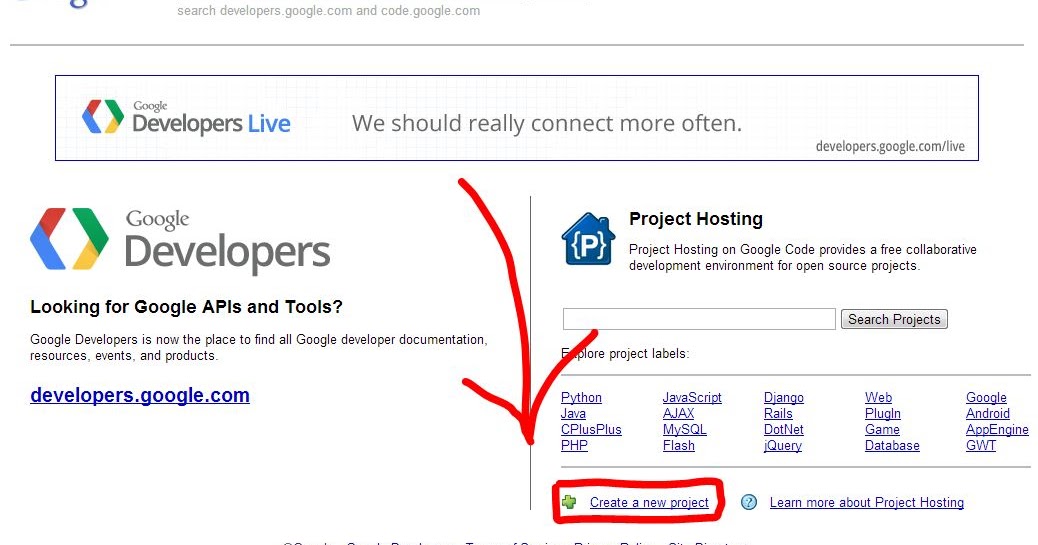The height and width of the screenshot is (545, 1038).
Task: Select the Database project label
Action: click(892, 445)
